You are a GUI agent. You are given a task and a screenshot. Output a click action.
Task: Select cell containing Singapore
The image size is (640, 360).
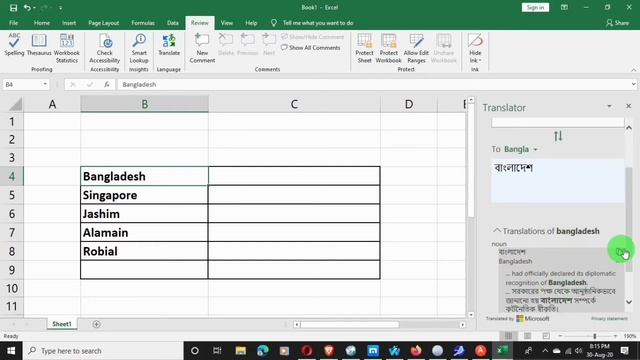click(x=144, y=195)
